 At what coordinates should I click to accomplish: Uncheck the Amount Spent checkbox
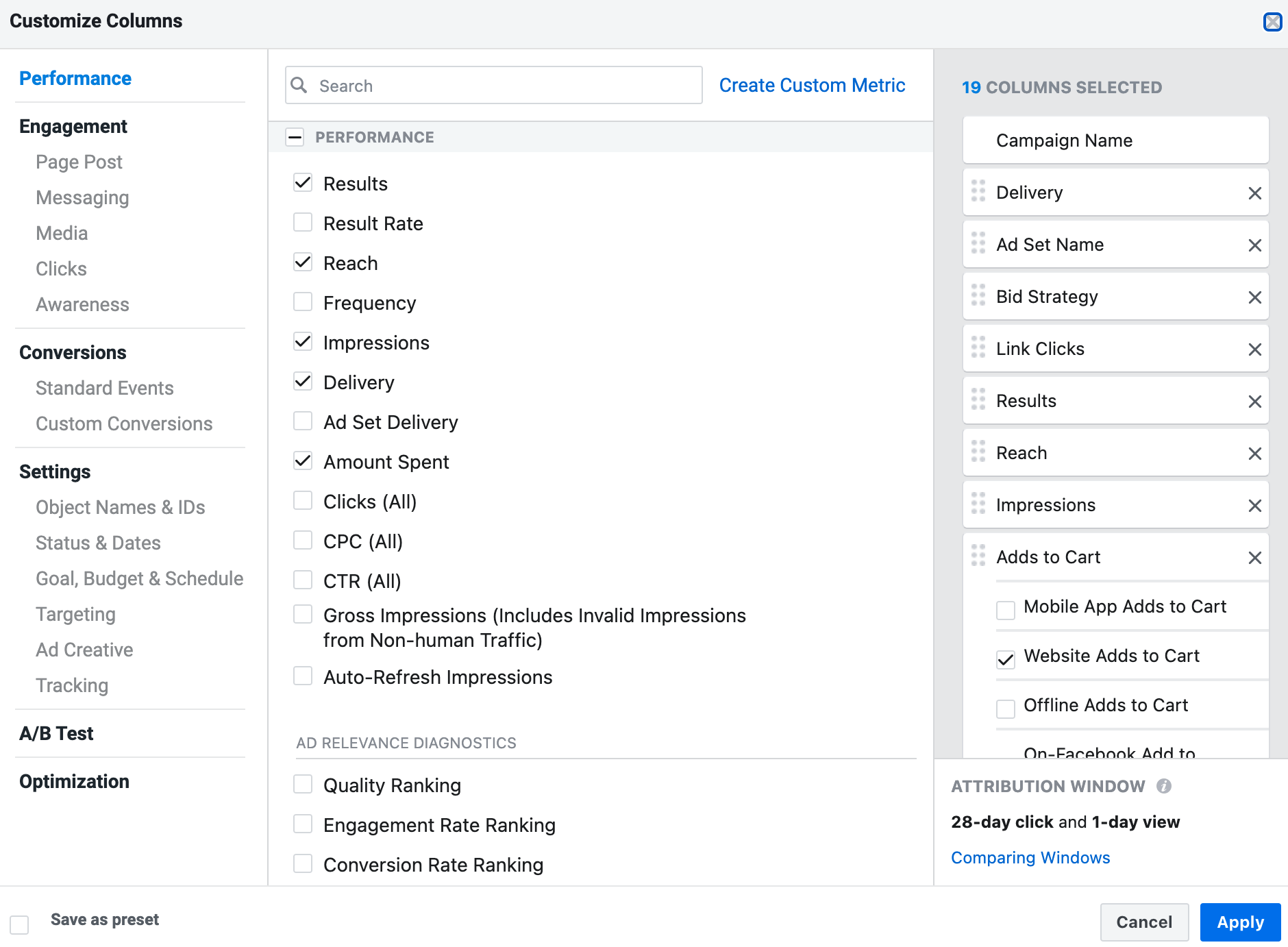click(303, 461)
